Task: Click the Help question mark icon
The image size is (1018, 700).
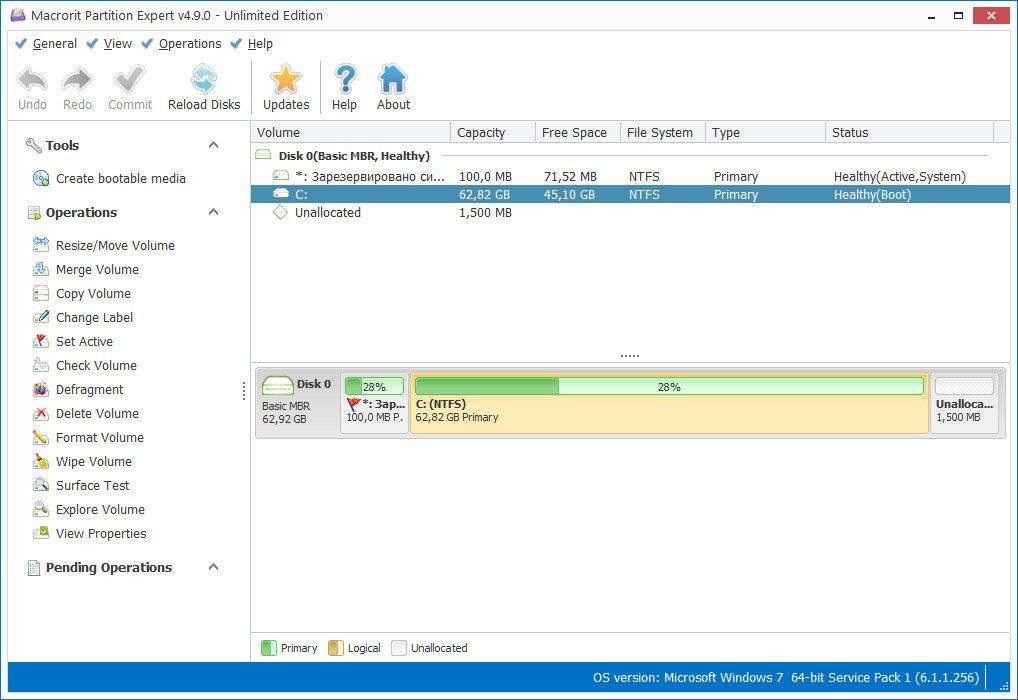Action: click(344, 80)
